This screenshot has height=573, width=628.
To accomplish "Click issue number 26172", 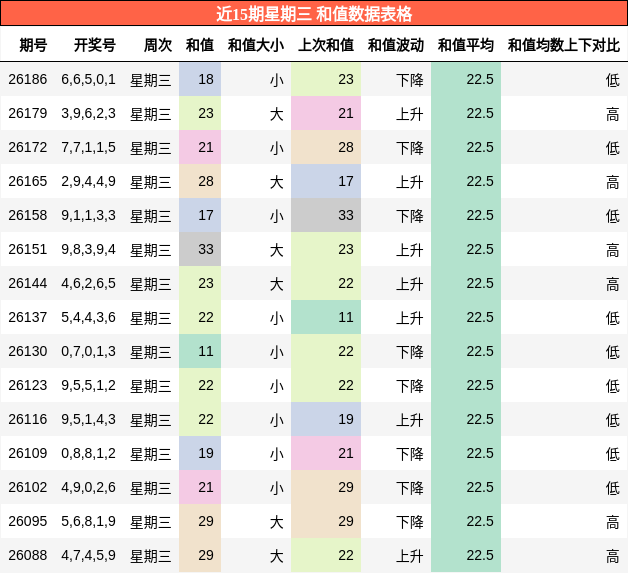I will [28, 147].
